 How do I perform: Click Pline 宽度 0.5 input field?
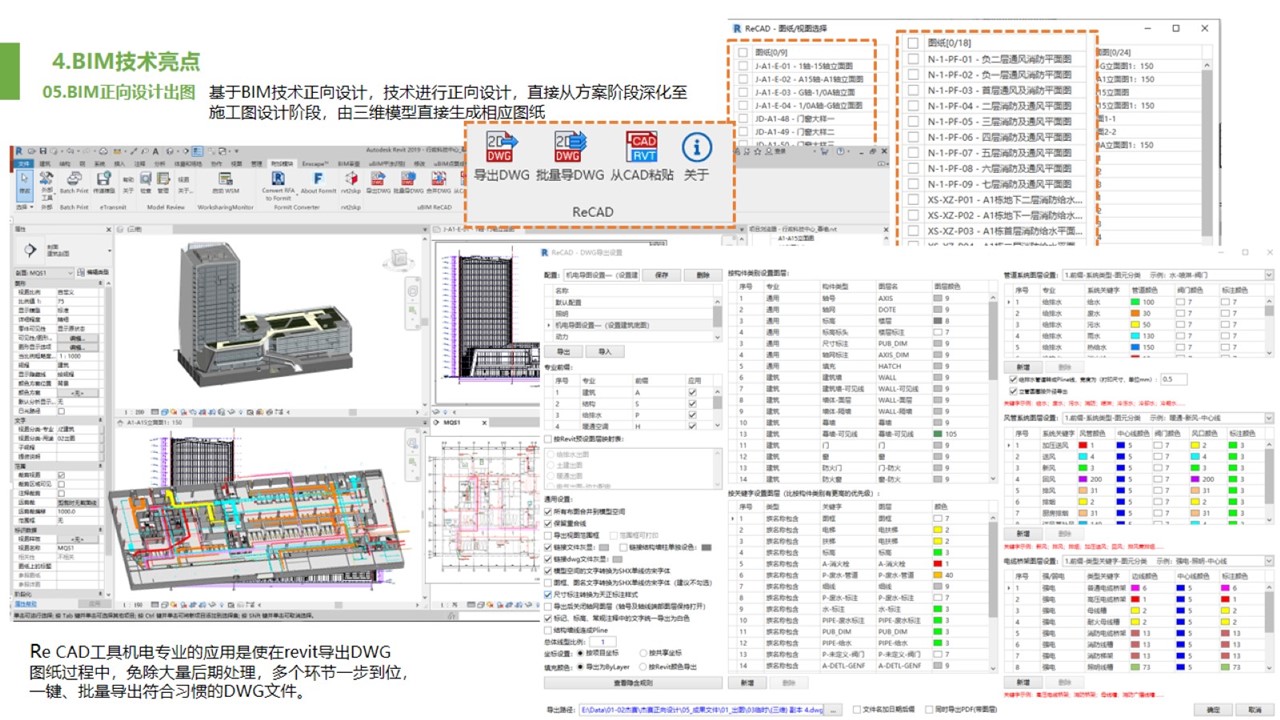[x=1173, y=379]
